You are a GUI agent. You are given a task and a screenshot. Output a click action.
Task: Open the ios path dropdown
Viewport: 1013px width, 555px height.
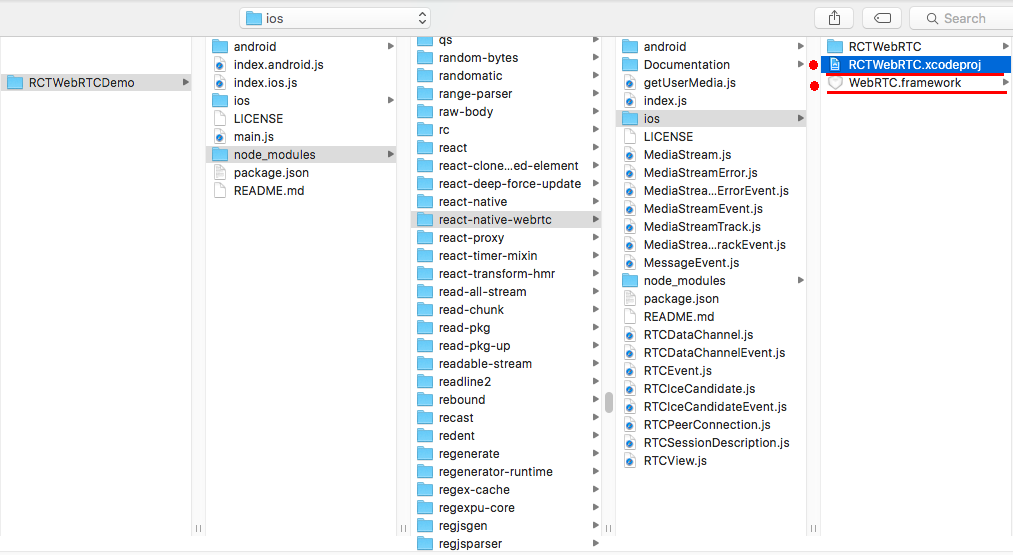(x=335, y=18)
